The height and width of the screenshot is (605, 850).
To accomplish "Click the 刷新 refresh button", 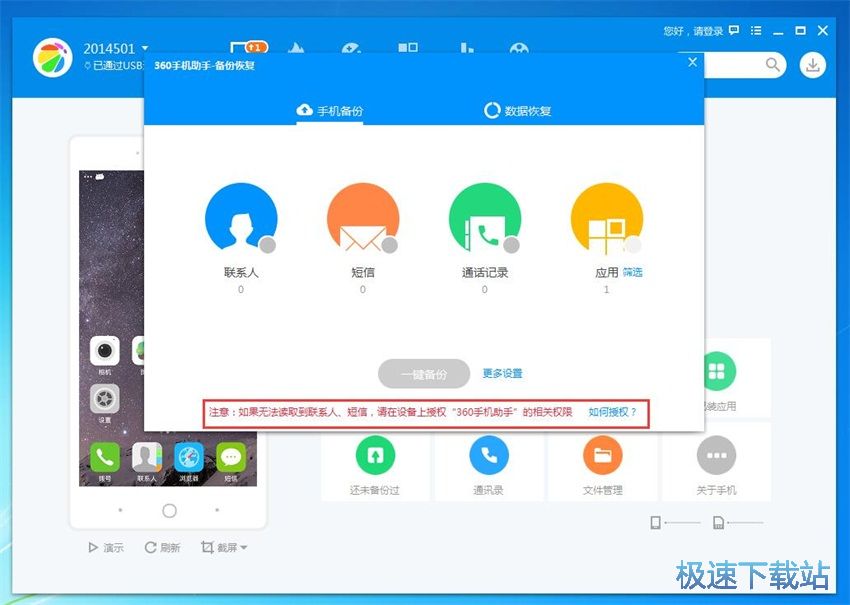I will [162, 548].
